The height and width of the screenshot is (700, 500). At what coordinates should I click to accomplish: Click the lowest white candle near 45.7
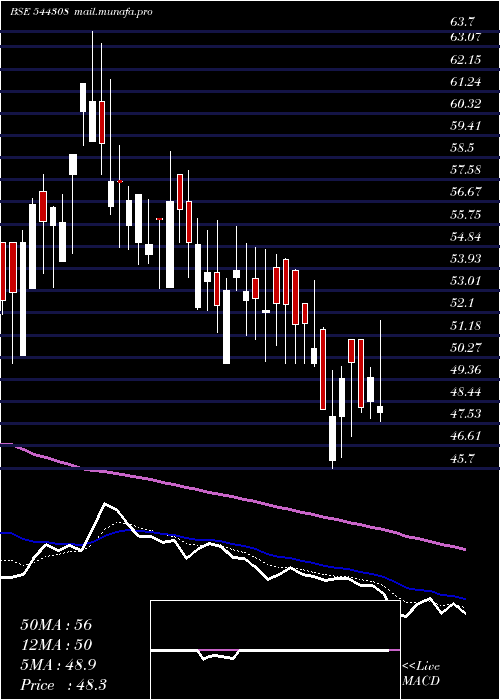(x=333, y=438)
